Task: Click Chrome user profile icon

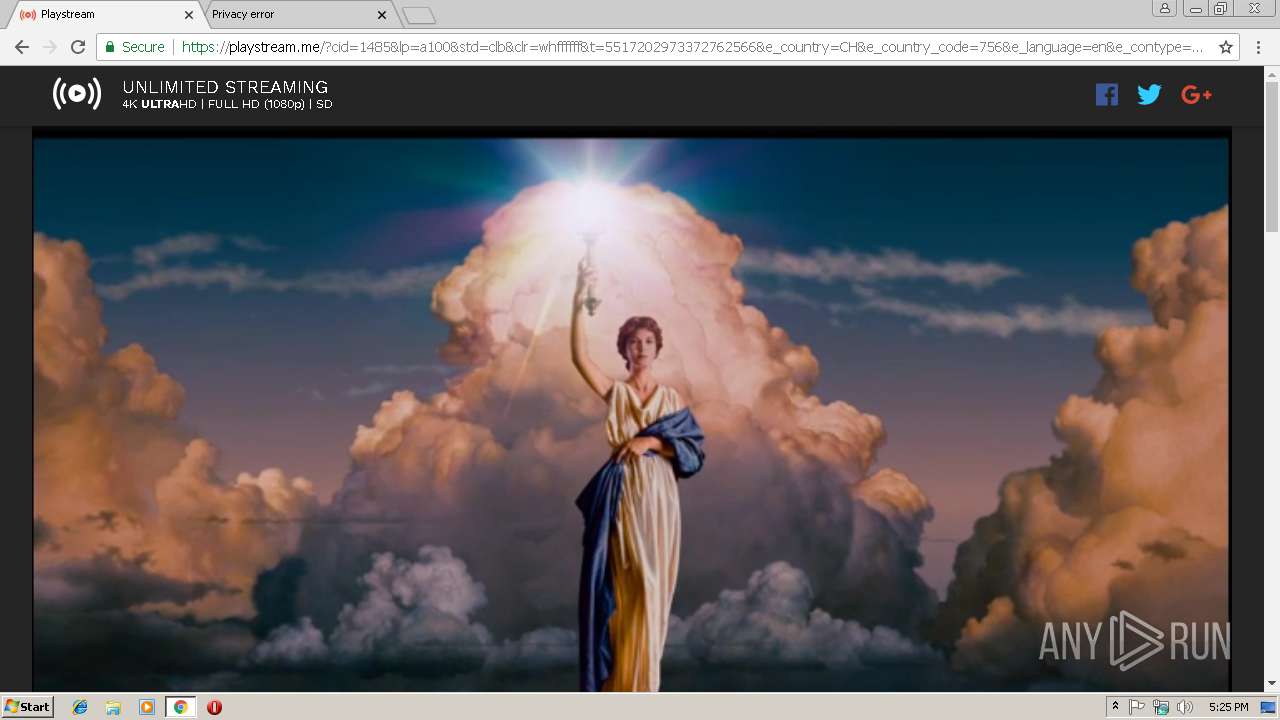Action: pos(1164,9)
